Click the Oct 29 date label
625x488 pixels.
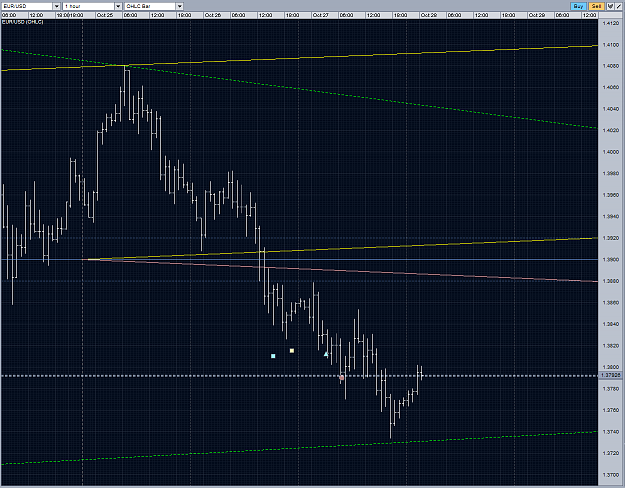[537, 15]
